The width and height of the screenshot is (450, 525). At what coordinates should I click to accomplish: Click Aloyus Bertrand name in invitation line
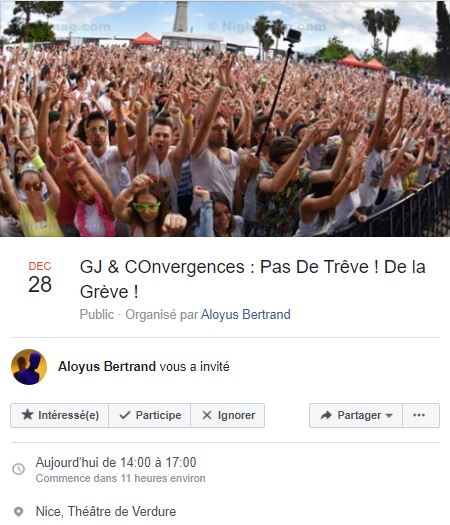click(107, 366)
